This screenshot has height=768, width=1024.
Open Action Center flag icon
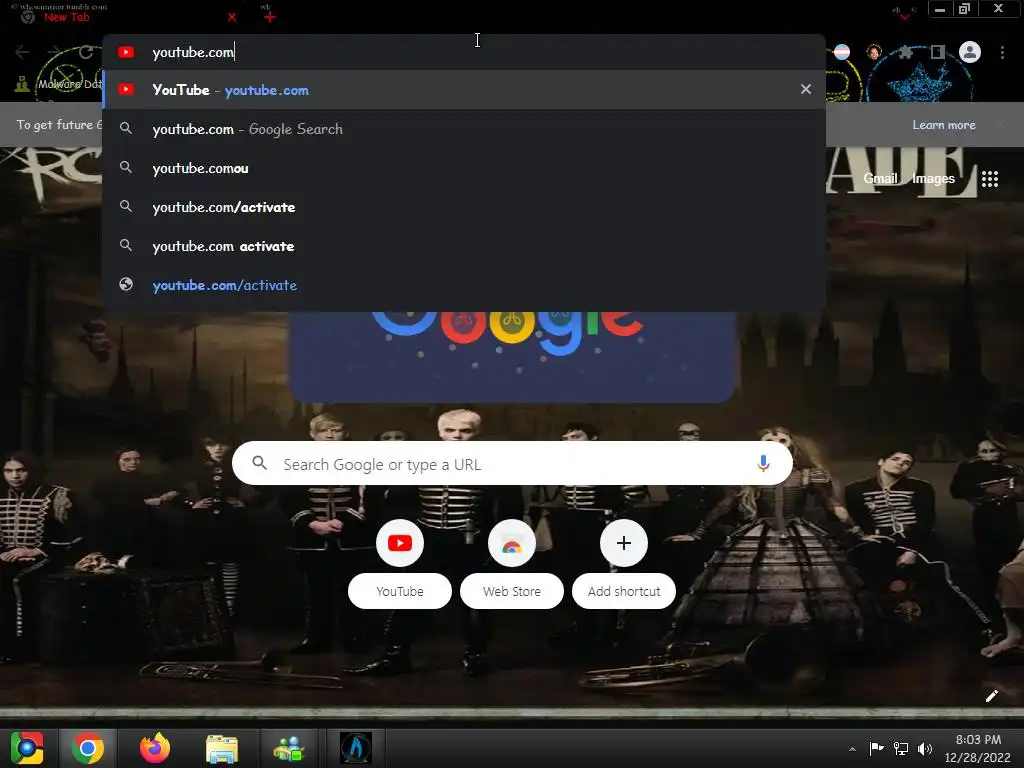[x=876, y=748]
